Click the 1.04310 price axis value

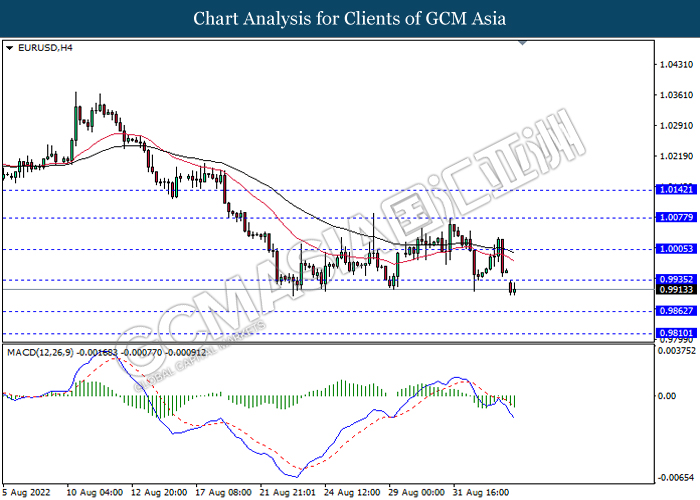(x=676, y=65)
